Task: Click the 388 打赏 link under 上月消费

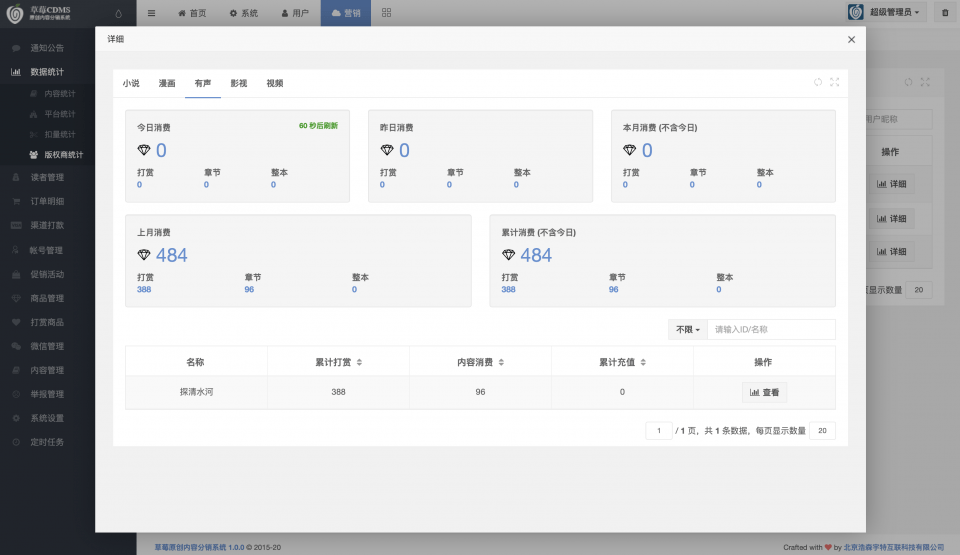Action: pos(144,289)
